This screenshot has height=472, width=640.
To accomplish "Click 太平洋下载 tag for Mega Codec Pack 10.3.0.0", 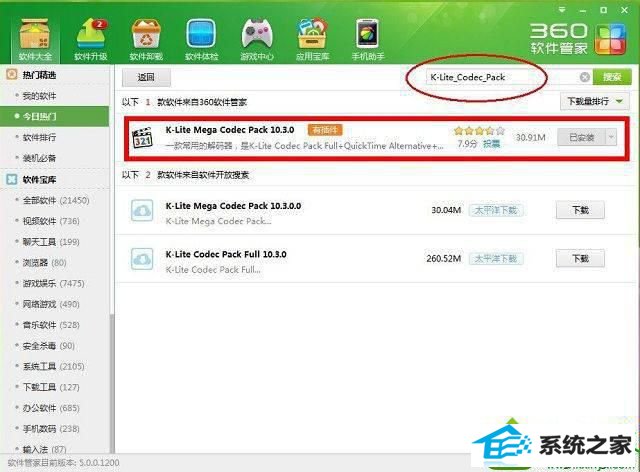I will tap(496, 210).
